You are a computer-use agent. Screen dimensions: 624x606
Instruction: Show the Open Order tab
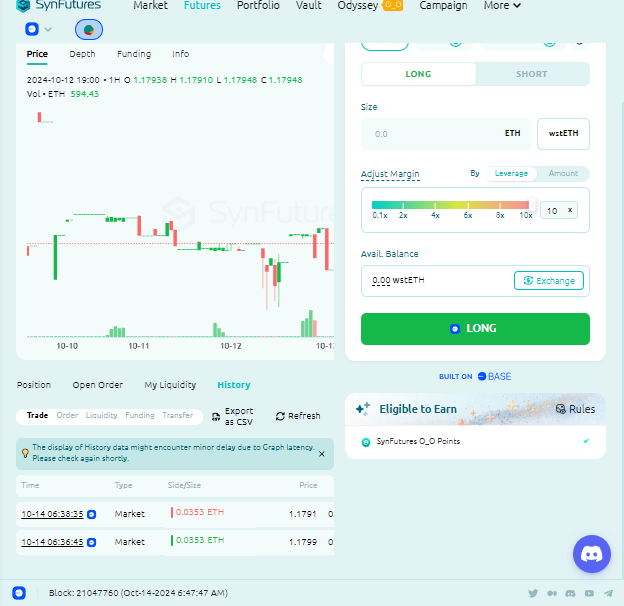coord(98,385)
